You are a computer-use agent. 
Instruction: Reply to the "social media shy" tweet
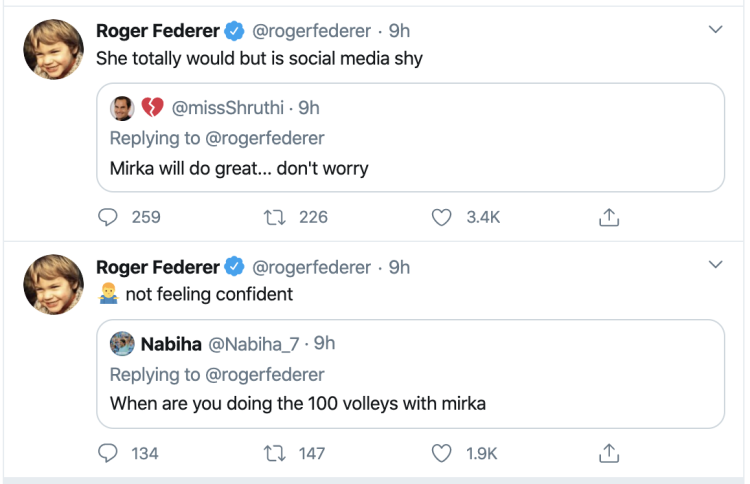(108, 217)
